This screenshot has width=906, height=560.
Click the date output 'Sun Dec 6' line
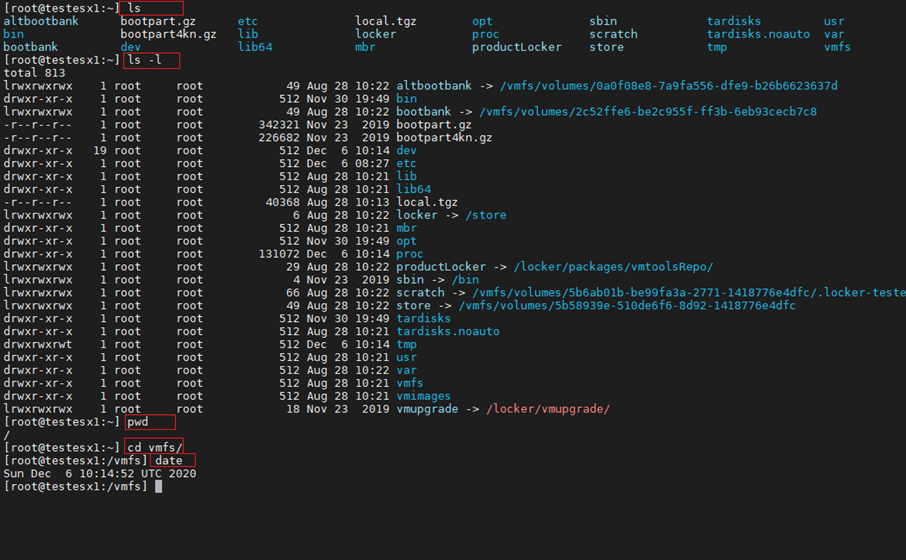[x=100, y=474]
